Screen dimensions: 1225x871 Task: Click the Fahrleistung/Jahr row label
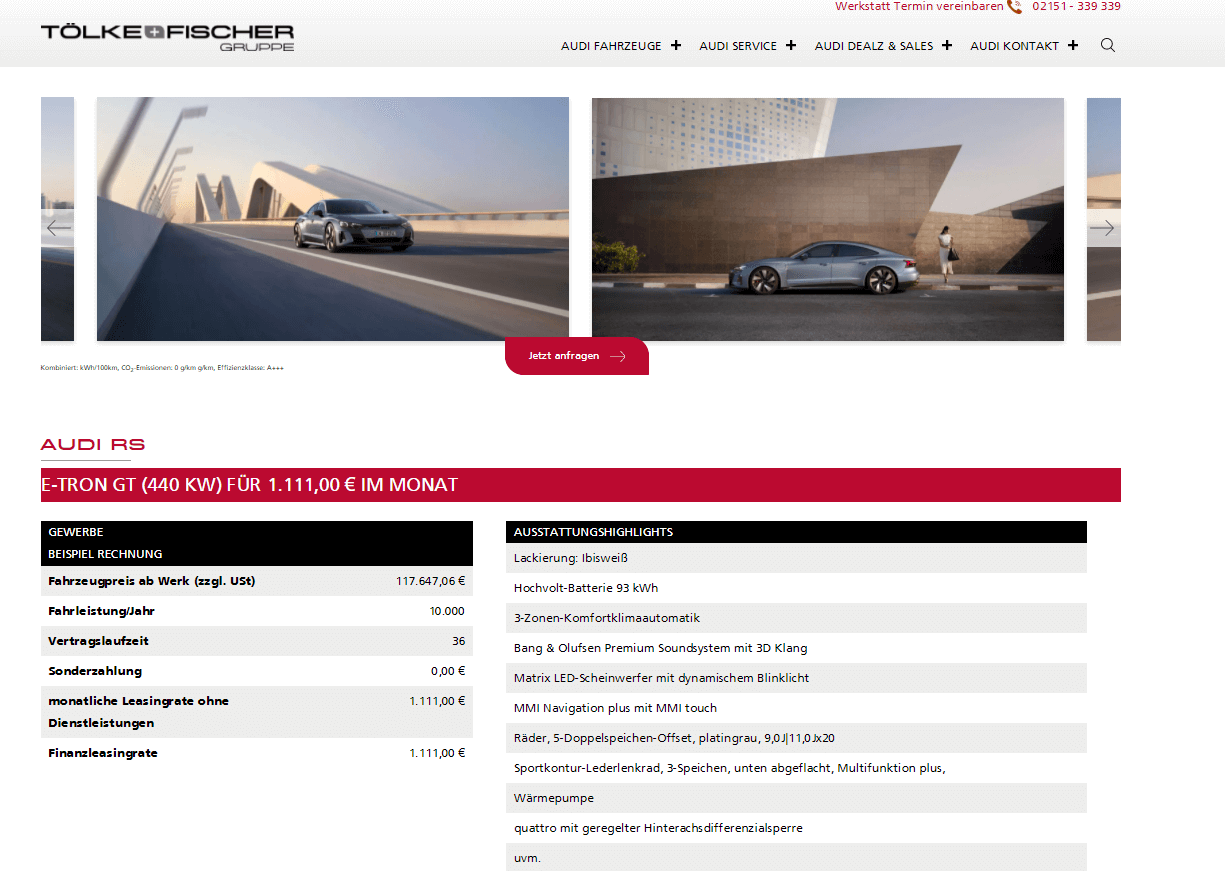coord(101,611)
